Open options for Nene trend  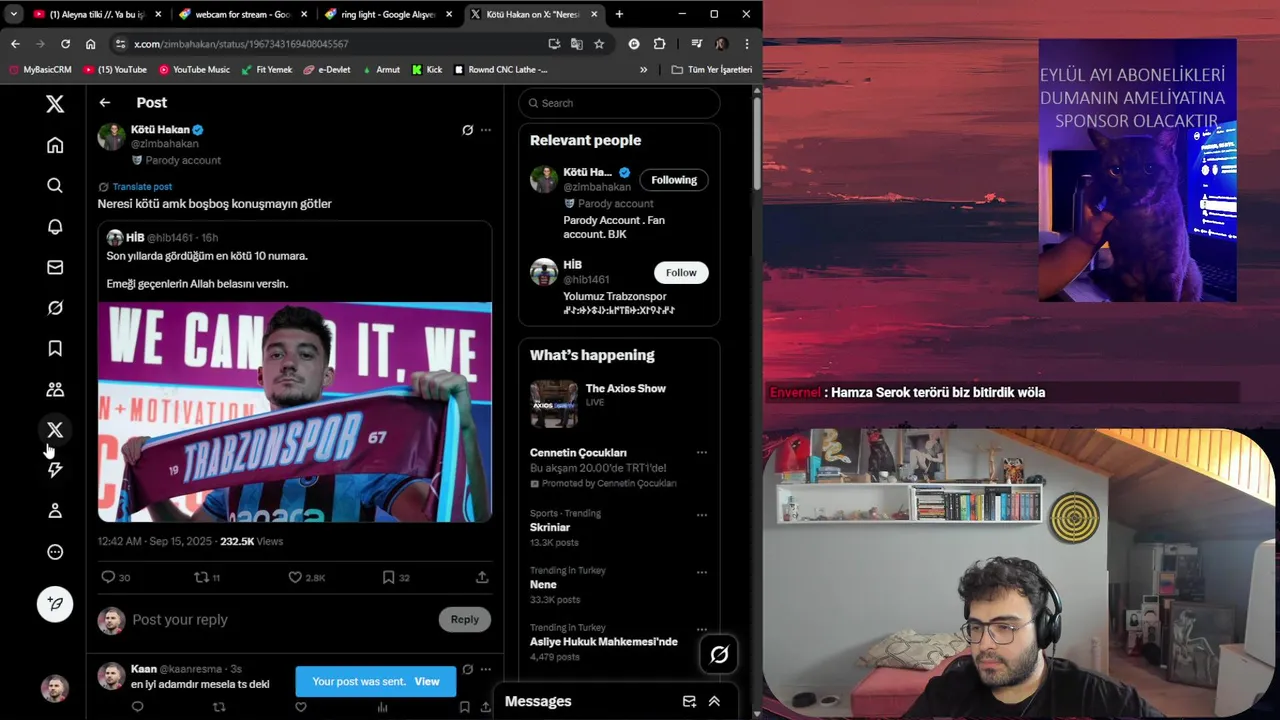point(702,572)
